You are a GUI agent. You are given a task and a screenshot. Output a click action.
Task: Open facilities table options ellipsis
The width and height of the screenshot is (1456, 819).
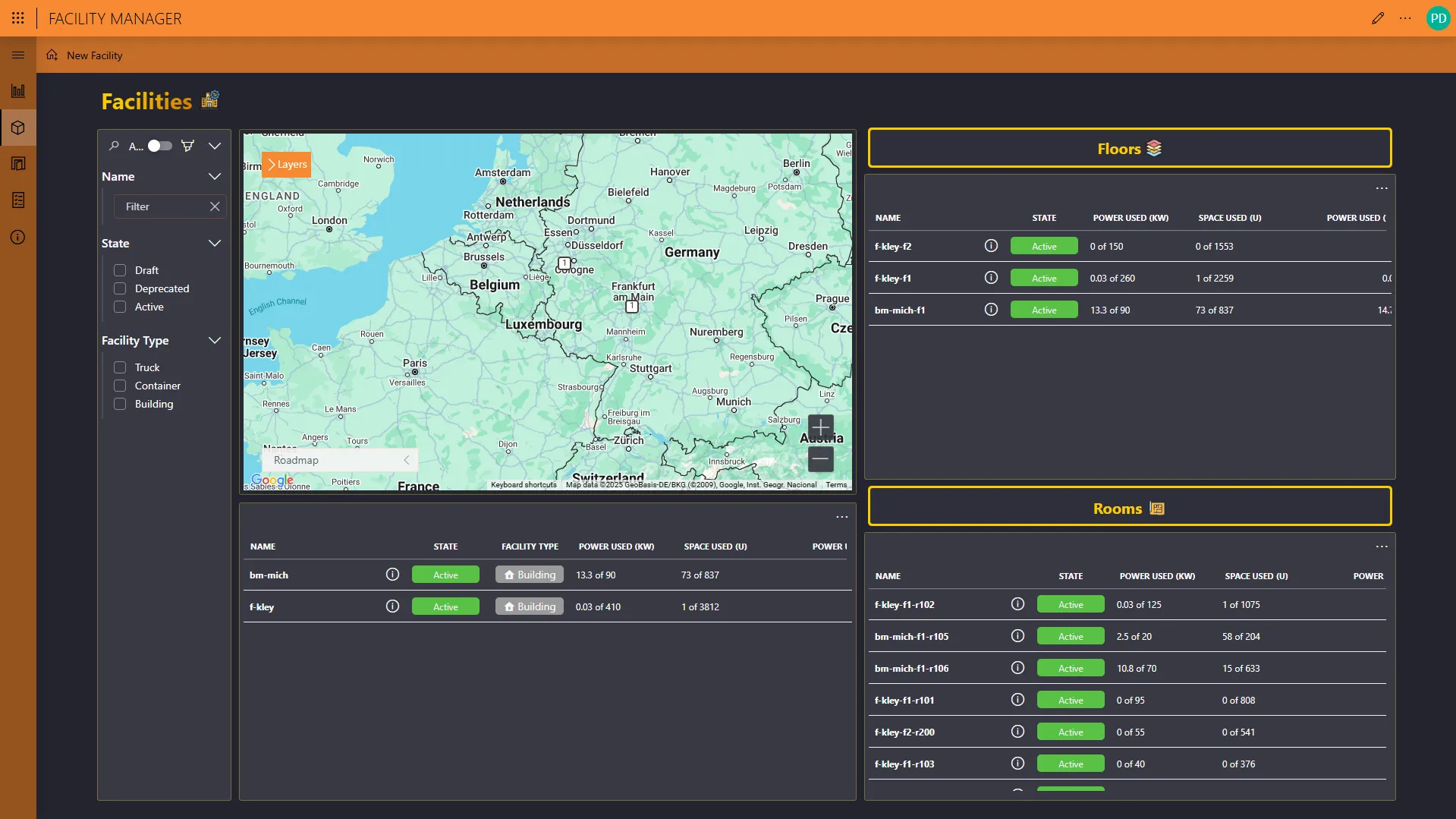pos(841,517)
